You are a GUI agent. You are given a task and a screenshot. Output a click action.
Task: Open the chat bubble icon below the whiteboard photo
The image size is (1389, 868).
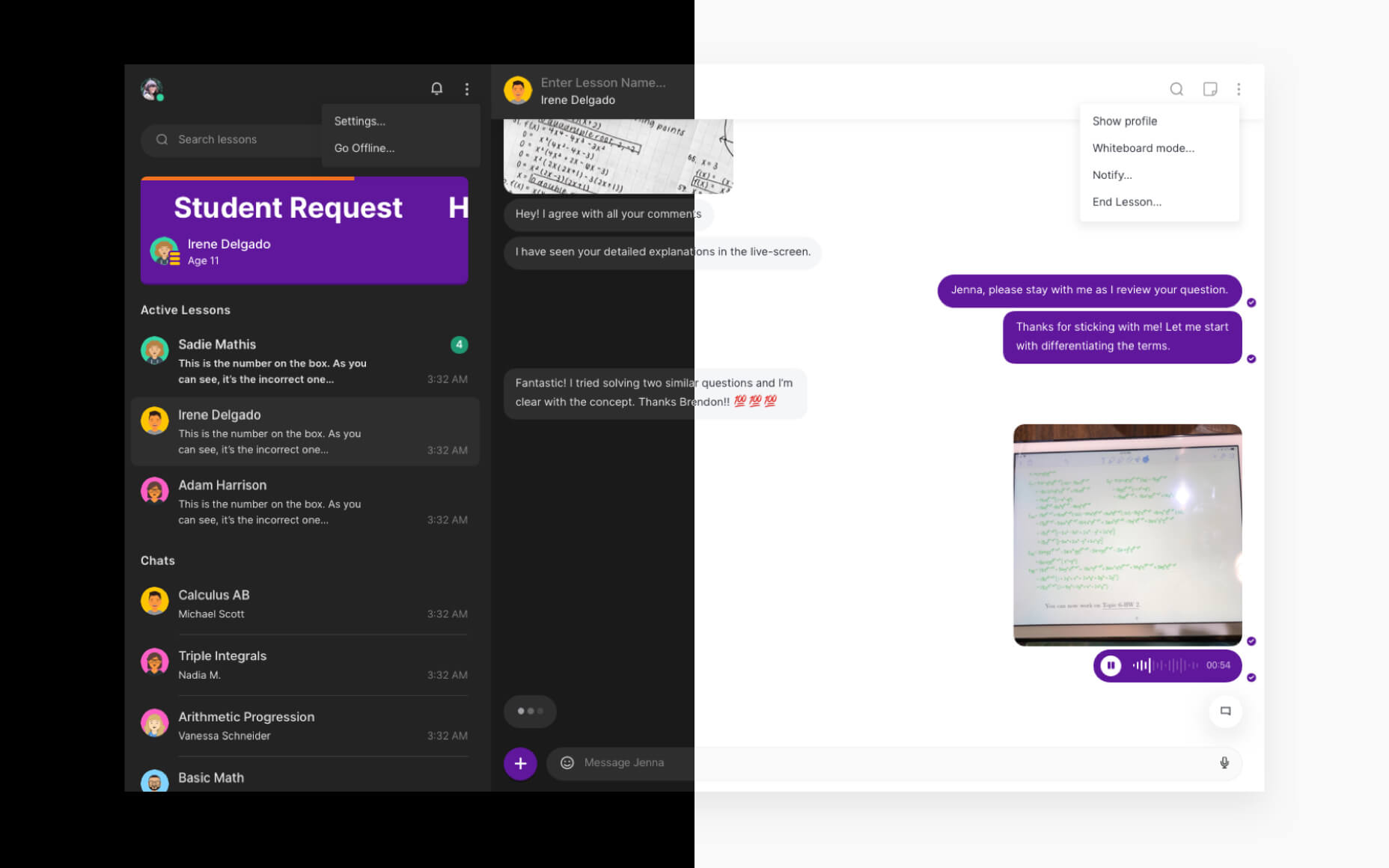1225,711
